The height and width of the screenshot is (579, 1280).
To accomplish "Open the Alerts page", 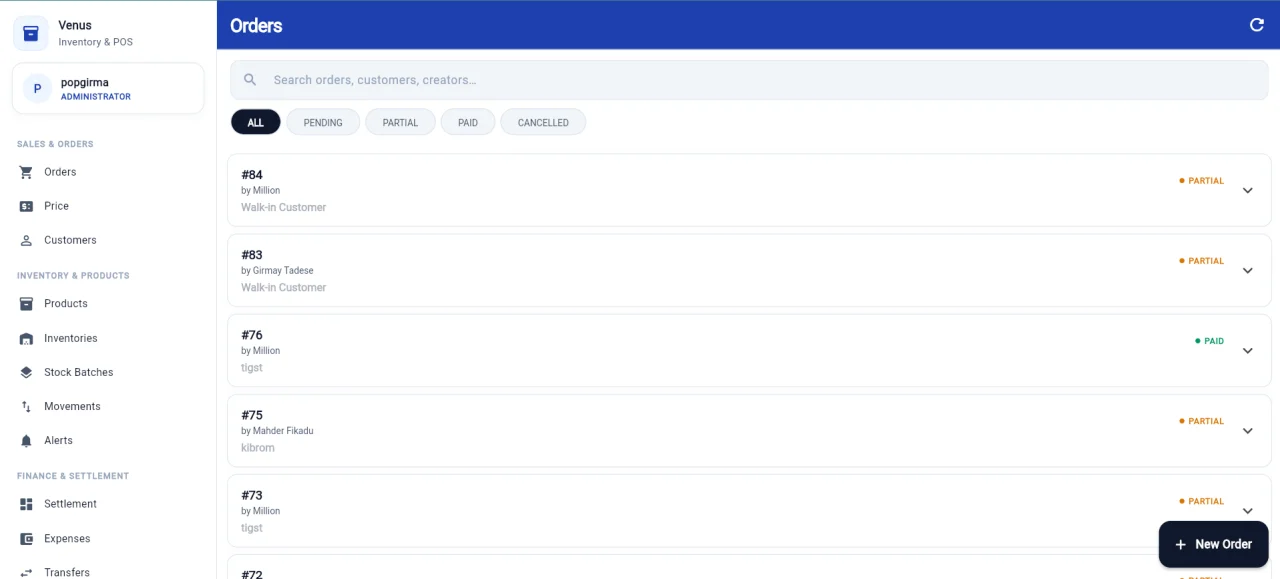I will click(108, 440).
